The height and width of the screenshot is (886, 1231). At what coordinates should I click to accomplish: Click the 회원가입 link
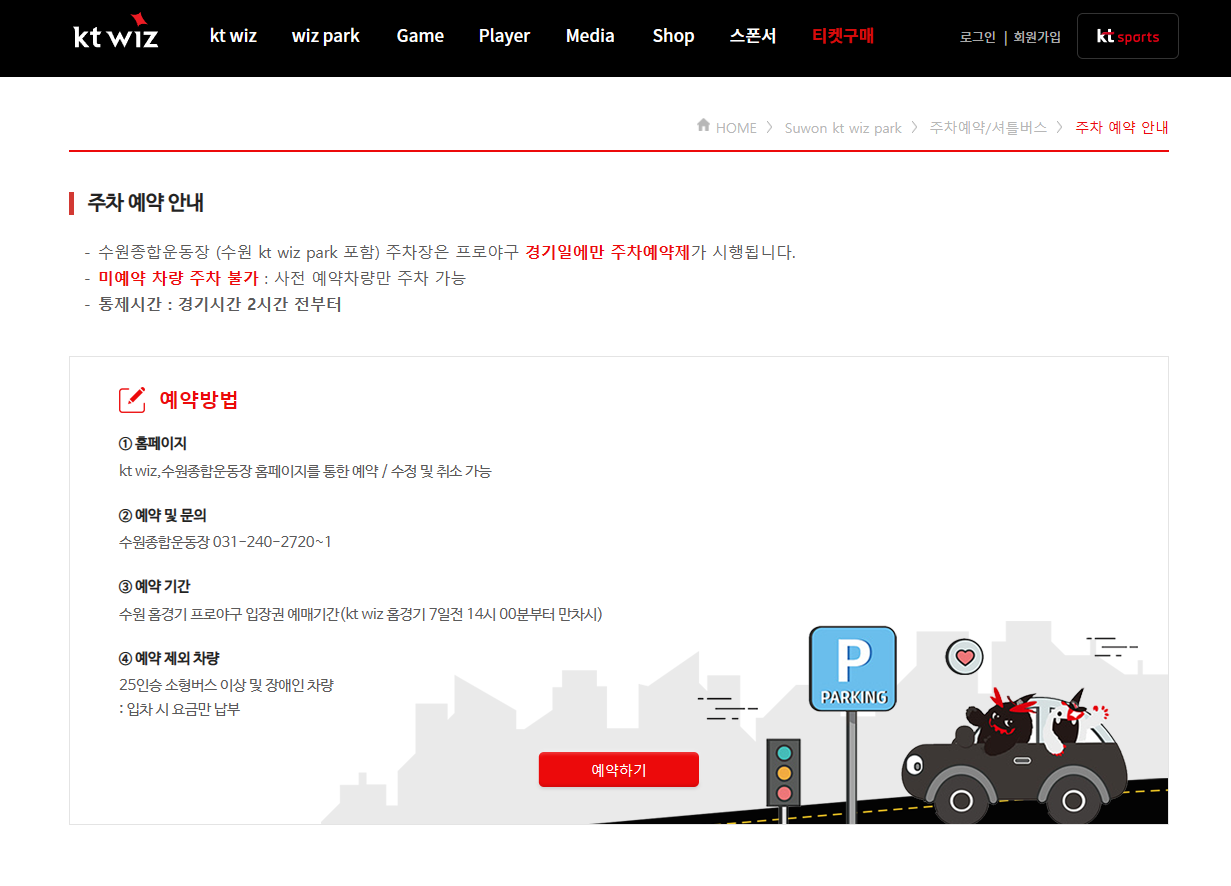[1037, 37]
